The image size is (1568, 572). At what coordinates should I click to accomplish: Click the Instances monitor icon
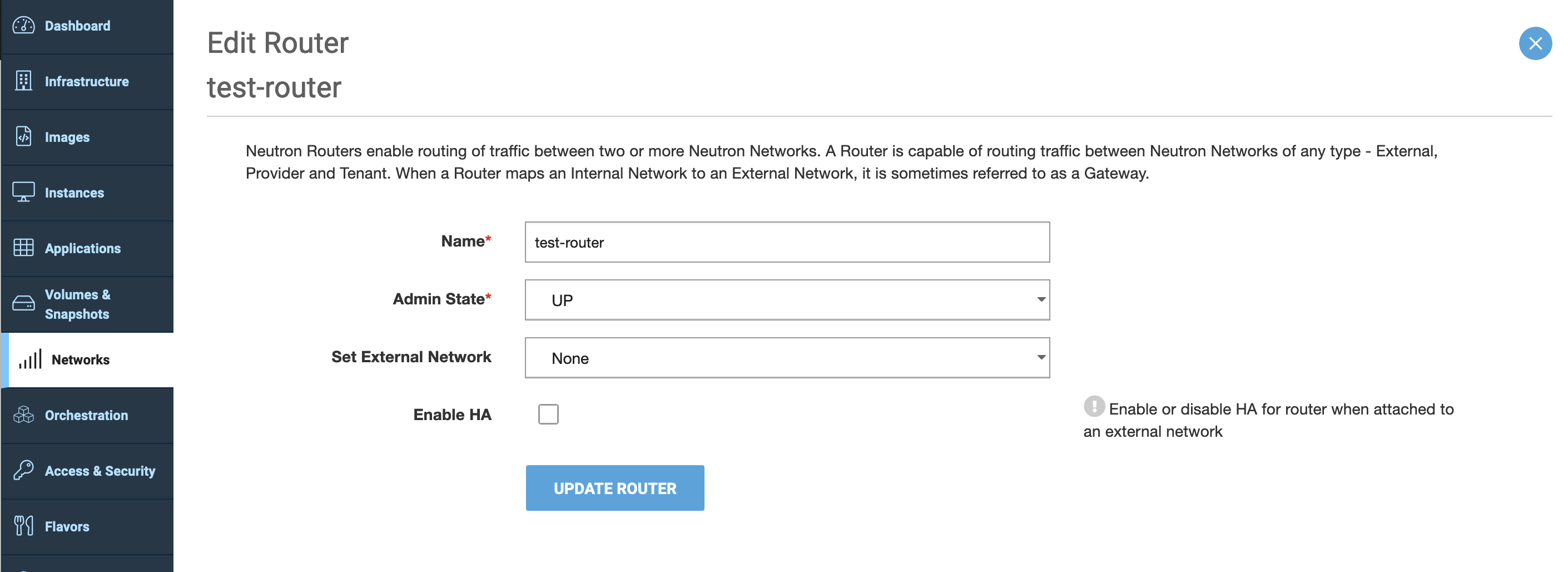pyautogui.click(x=24, y=192)
